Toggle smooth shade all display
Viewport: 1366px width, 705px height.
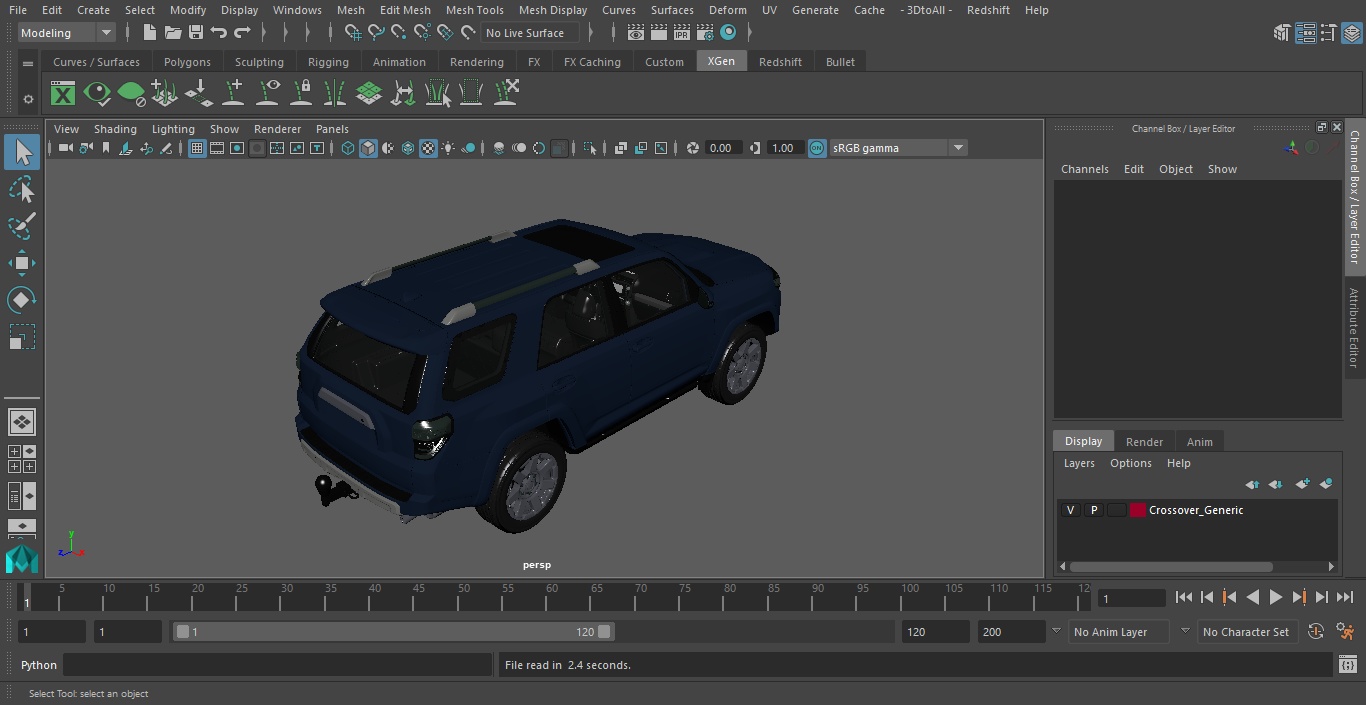(368, 148)
